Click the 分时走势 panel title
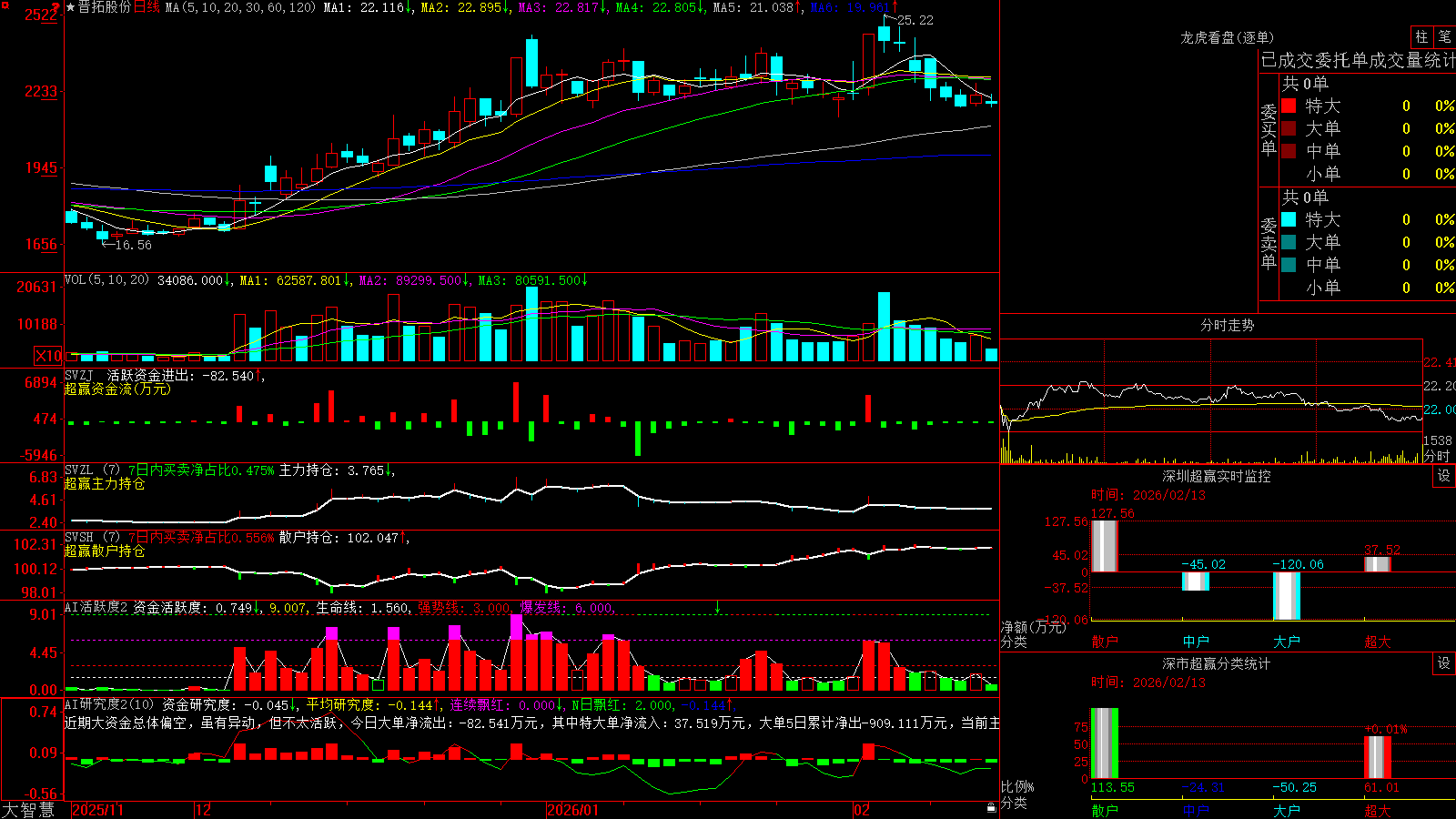The image size is (1456, 819). pyautogui.click(x=1227, y=325)
